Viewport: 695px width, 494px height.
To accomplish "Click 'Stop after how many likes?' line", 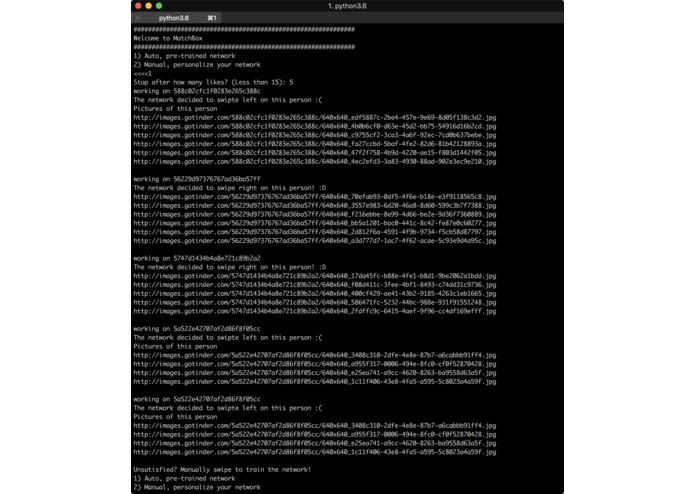I will pyautogui.click(x=213, y=82).
